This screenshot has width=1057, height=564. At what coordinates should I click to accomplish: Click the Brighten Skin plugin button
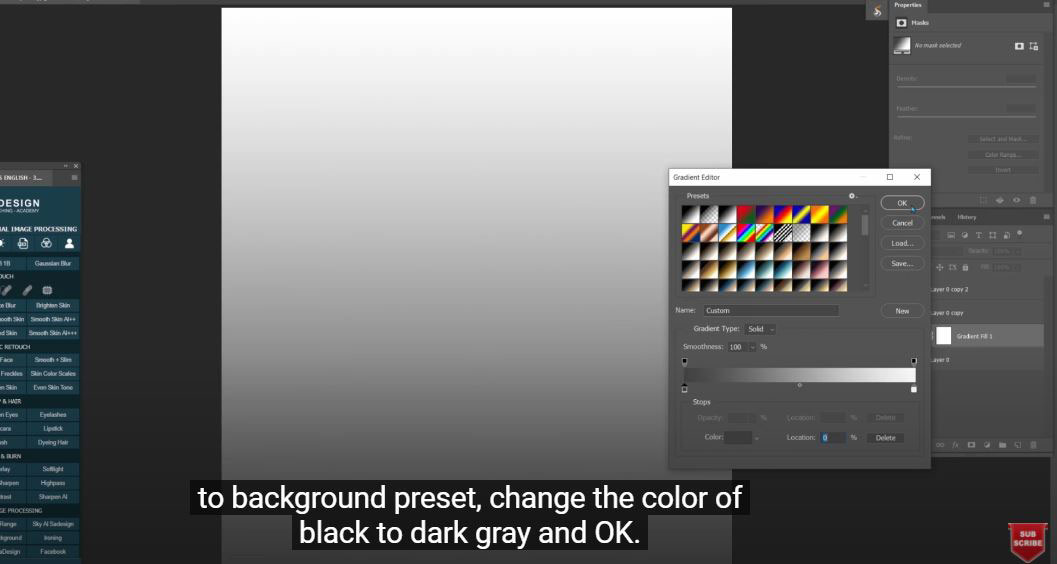click(53, 305)
